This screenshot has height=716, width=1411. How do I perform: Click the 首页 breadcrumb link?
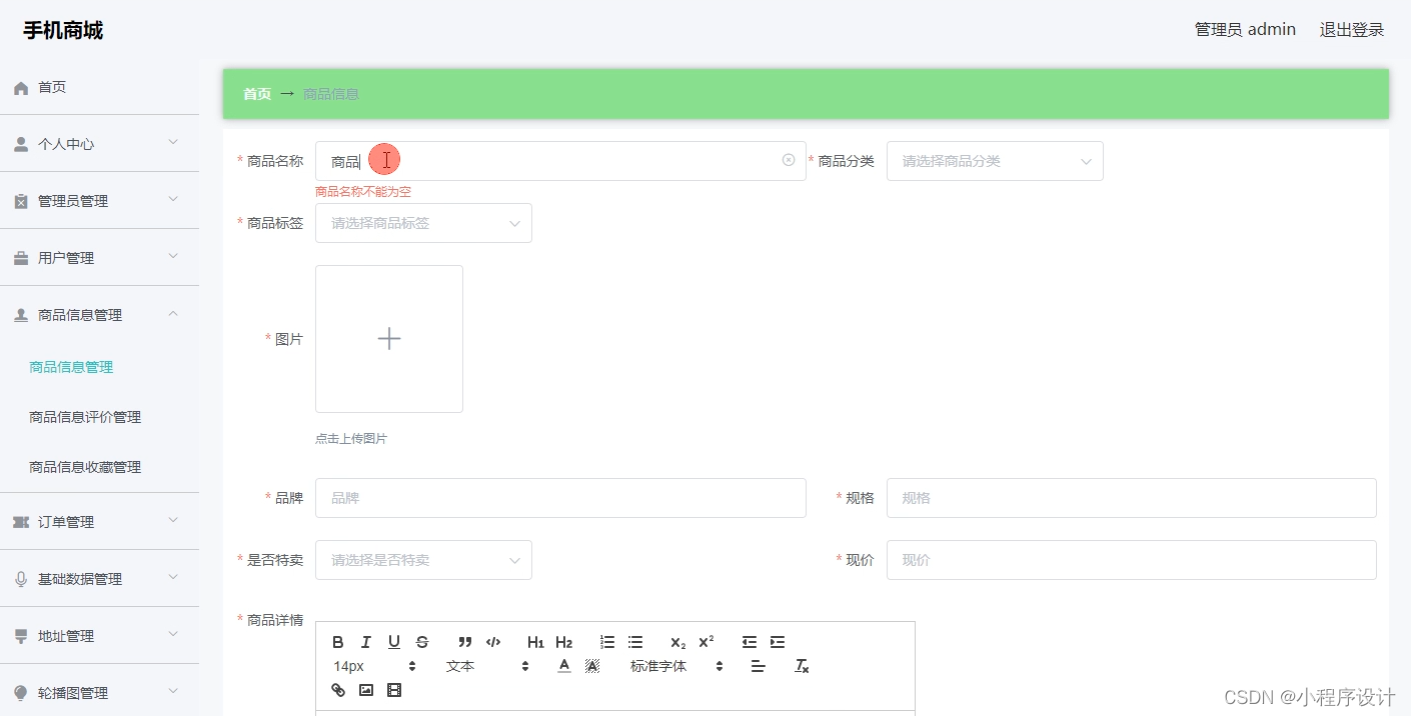pos(257,94)
